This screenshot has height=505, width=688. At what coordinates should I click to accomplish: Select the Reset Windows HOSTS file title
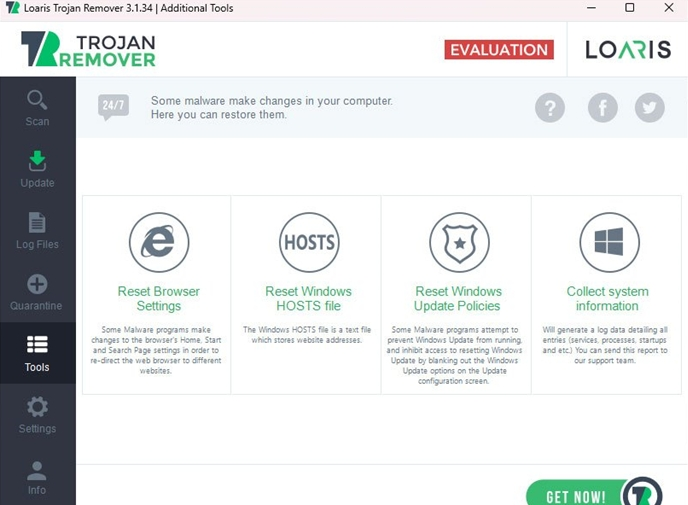[308, 298]
